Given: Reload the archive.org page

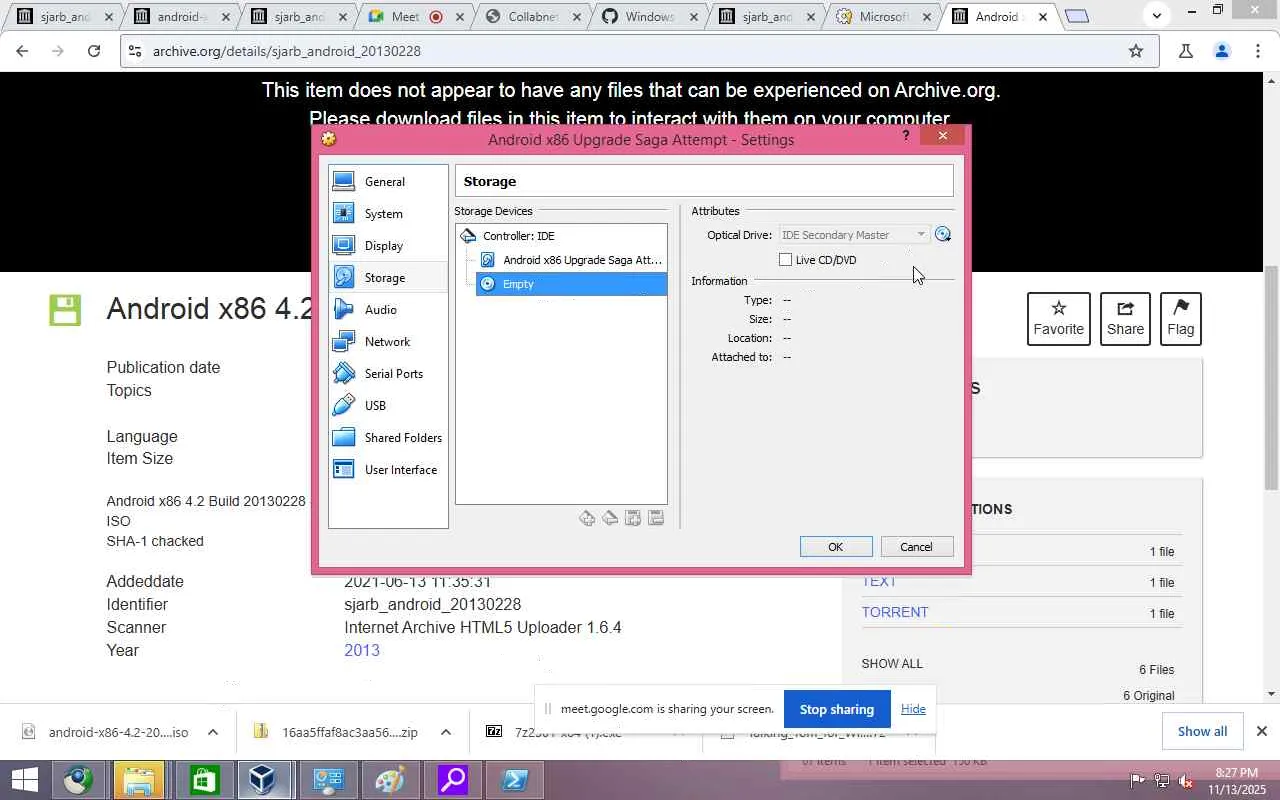Looking at the screenshot, I should [94, 51].
